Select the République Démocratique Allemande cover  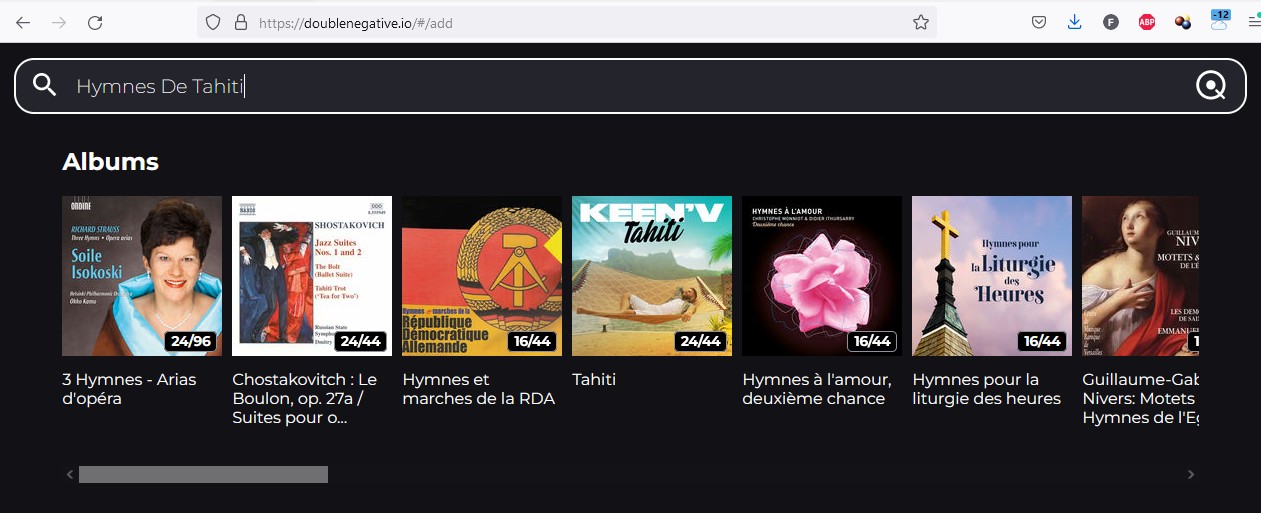click(x=482, y=276)
